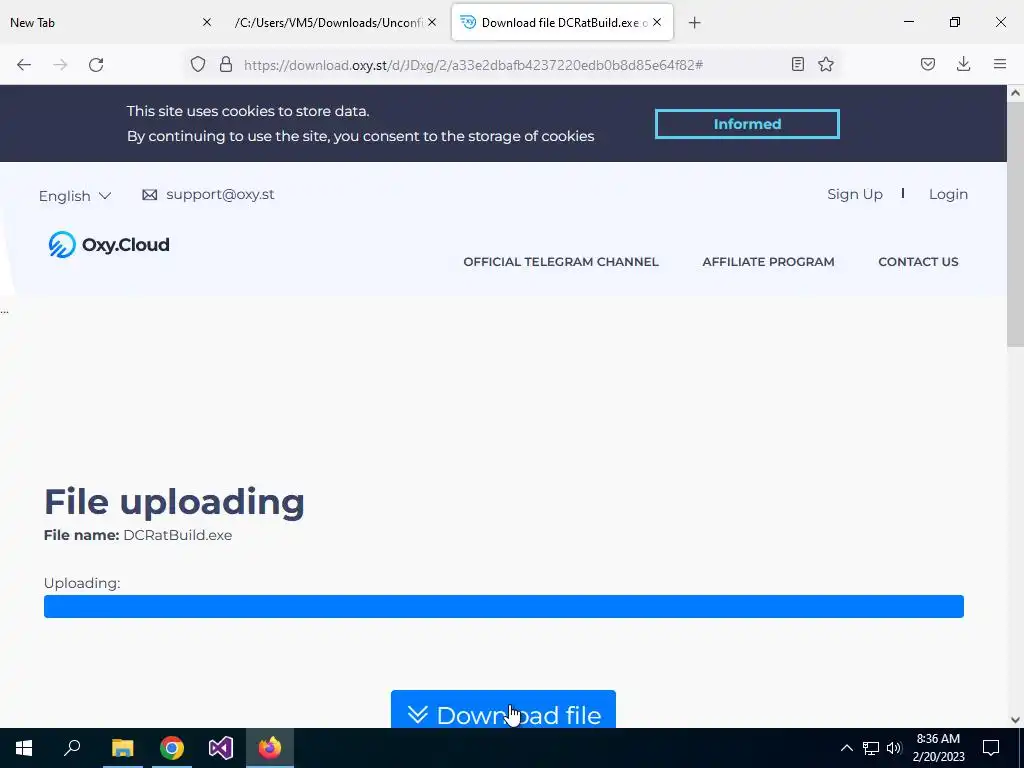1024x768 pixels.
Task: Open the English language dropdown
Action: (75, 196)
